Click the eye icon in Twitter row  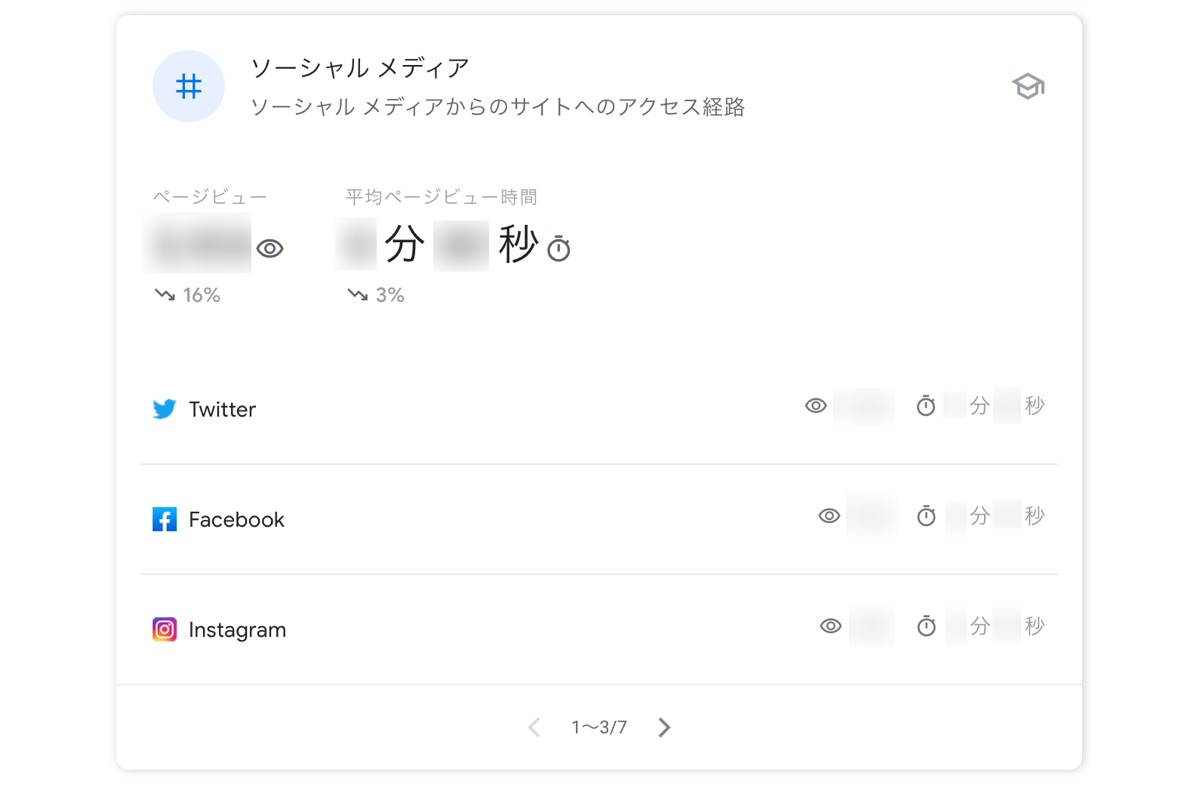[816, 406]
